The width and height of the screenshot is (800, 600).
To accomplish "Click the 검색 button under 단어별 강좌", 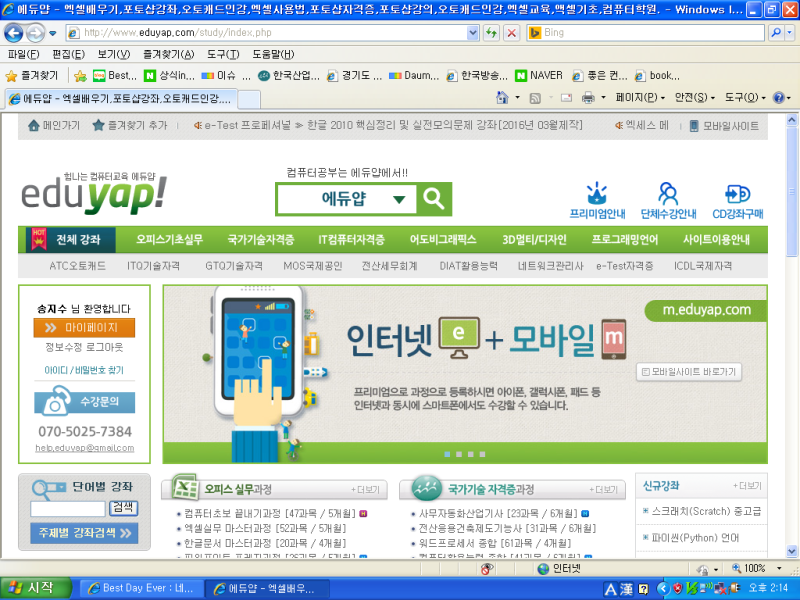I will [x=123, y=508].
